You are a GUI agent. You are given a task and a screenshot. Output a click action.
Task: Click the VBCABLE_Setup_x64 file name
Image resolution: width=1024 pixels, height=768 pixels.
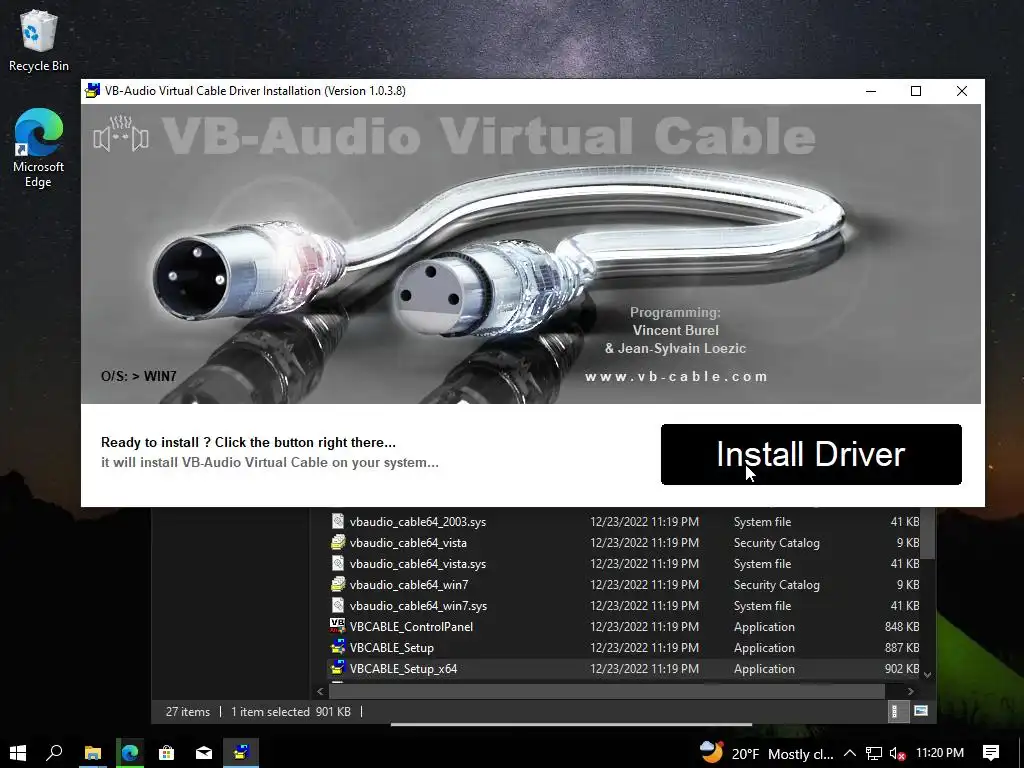tap(404, 669)
